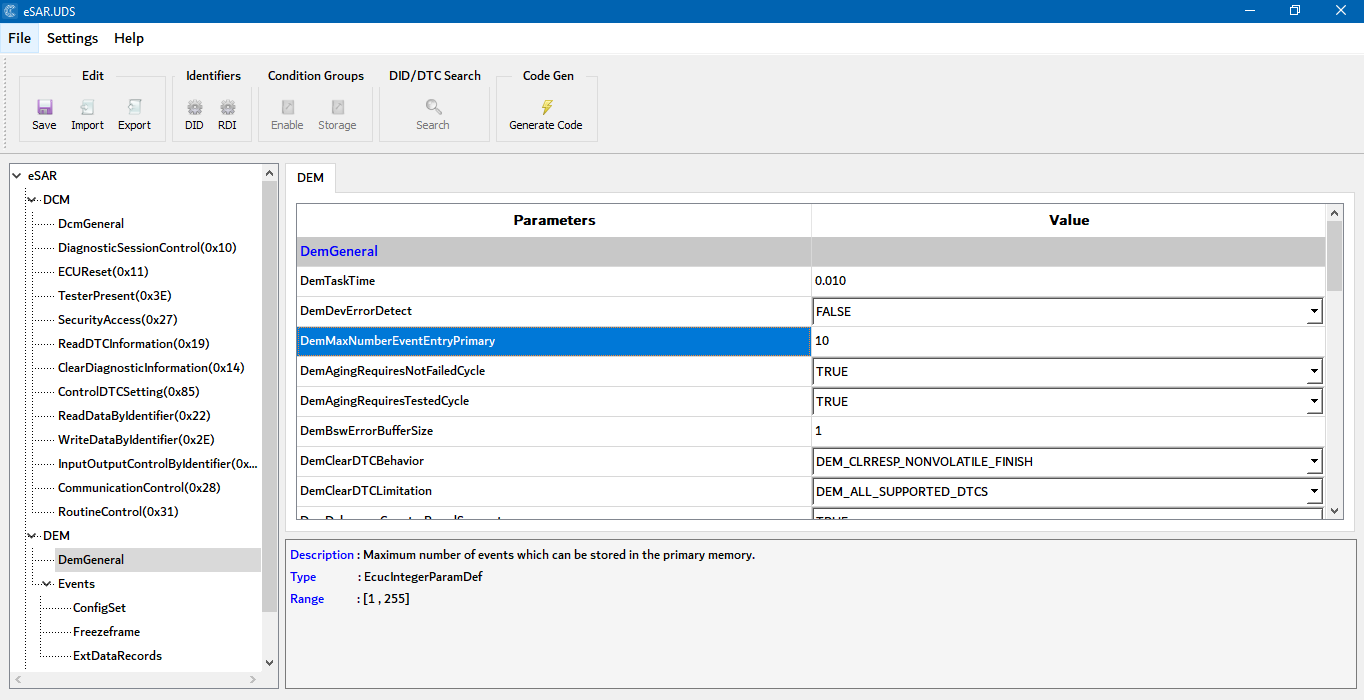Click the Save icon in Edit group
Viewport: 1364px width, 700px height.
pos(44,107)
